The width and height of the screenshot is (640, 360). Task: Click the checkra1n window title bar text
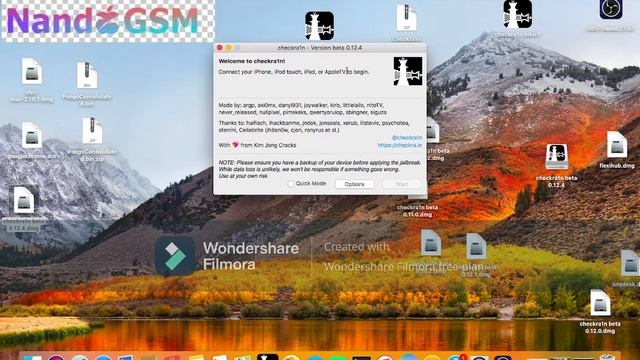click(320, 48)
